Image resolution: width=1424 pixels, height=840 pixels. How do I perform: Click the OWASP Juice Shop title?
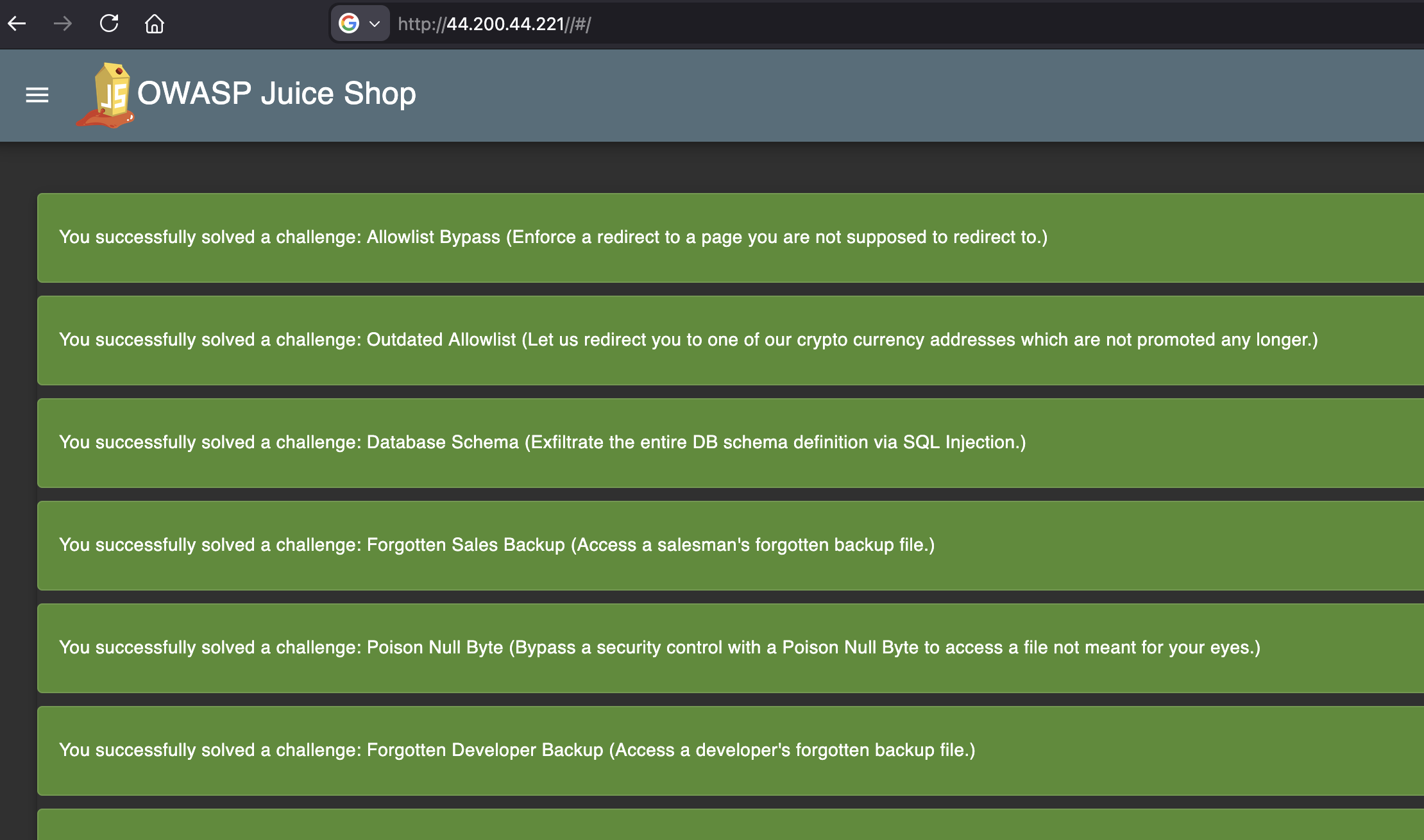click(x=276, y=94)
